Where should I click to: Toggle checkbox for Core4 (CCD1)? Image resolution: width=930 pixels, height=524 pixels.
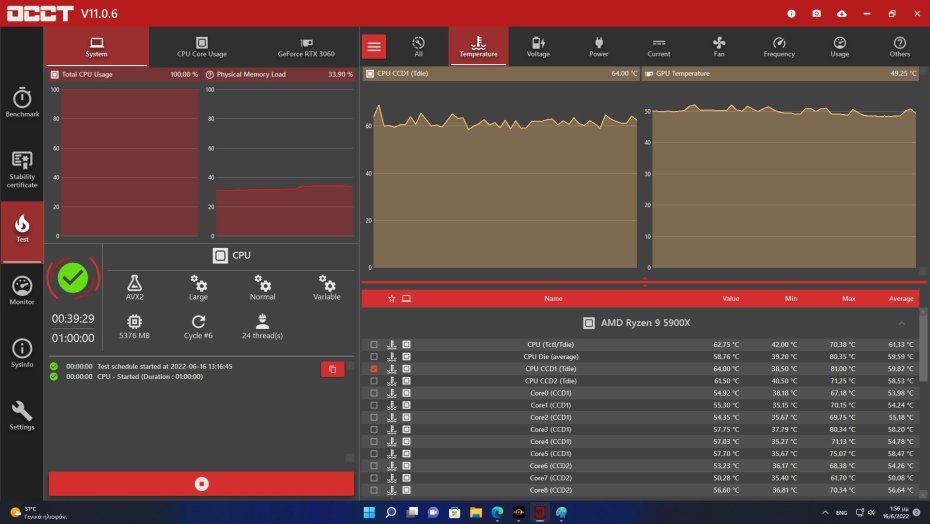pyautogui.click(x=374, y=442)
